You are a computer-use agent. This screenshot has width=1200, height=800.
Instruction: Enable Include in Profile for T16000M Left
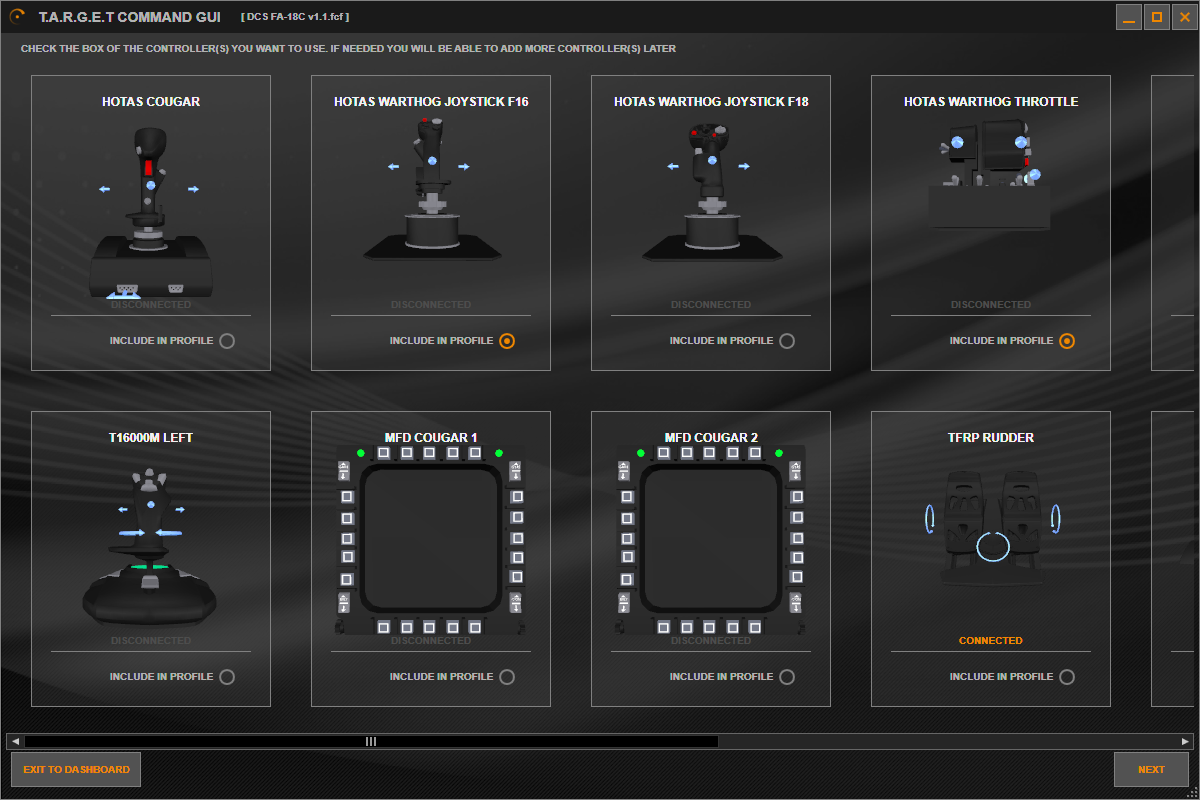coord(227,677)
